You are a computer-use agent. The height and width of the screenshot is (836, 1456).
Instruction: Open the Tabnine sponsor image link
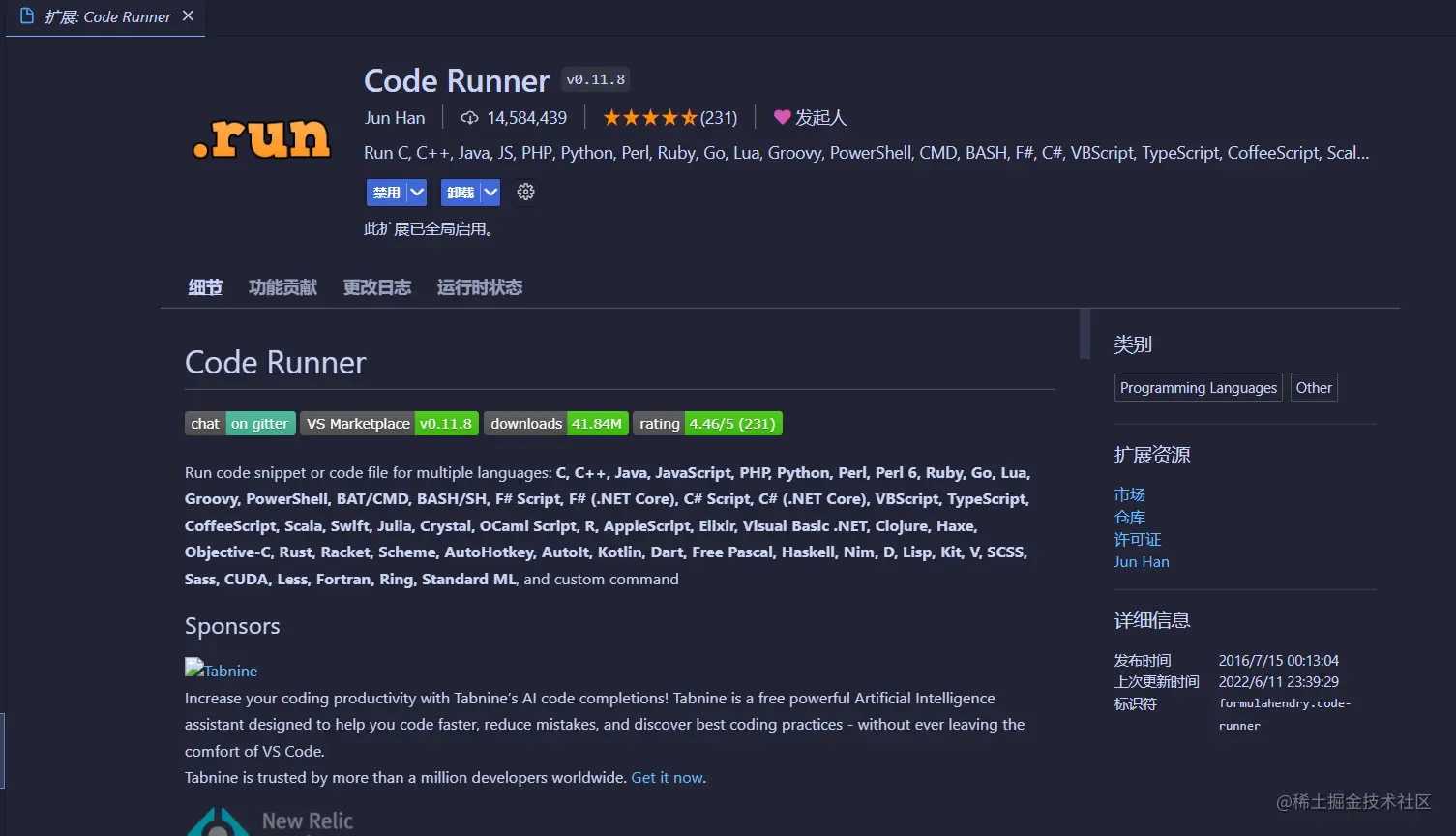[222, 670]
